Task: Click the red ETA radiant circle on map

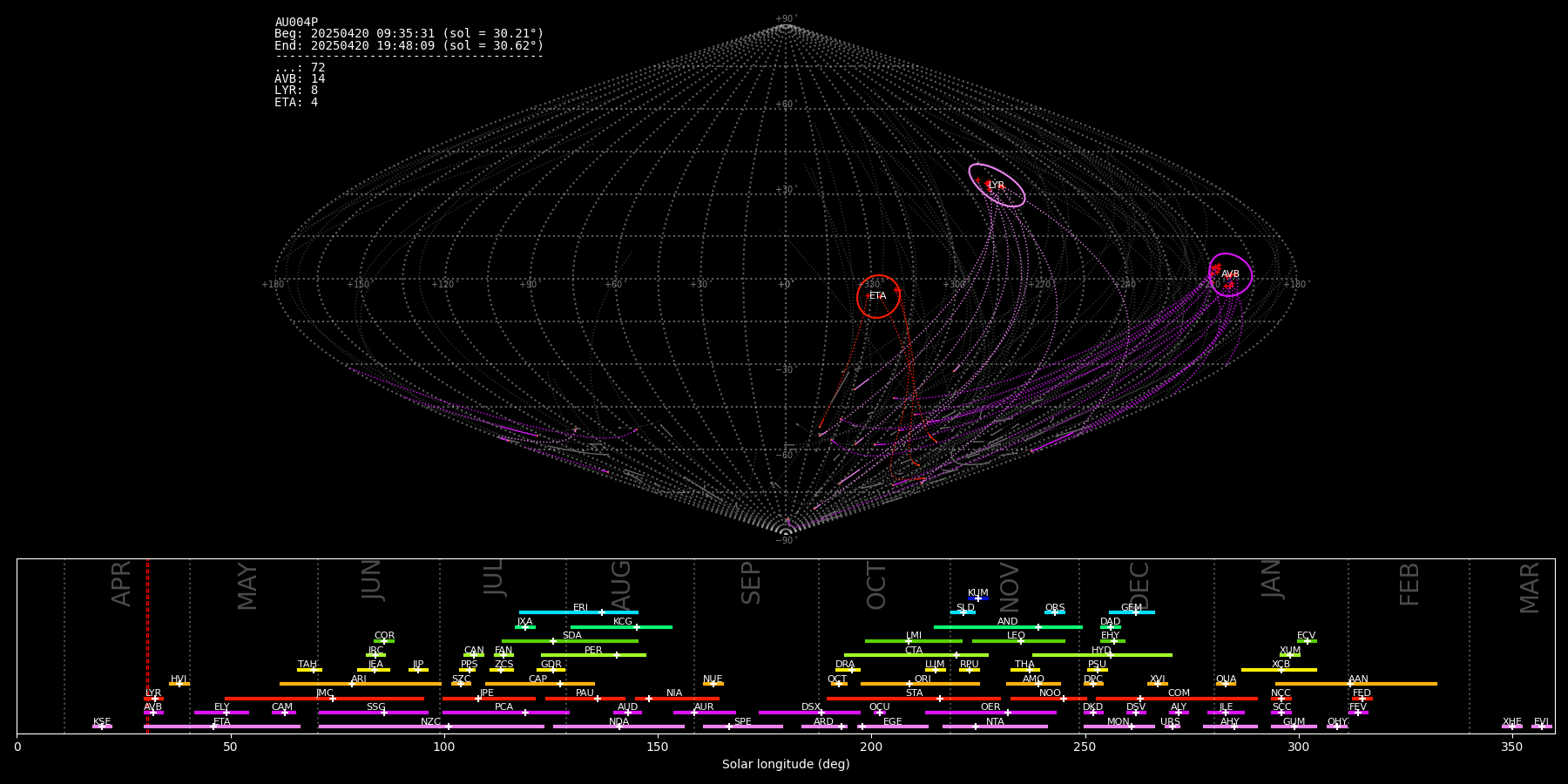Action: pos(878,296)
